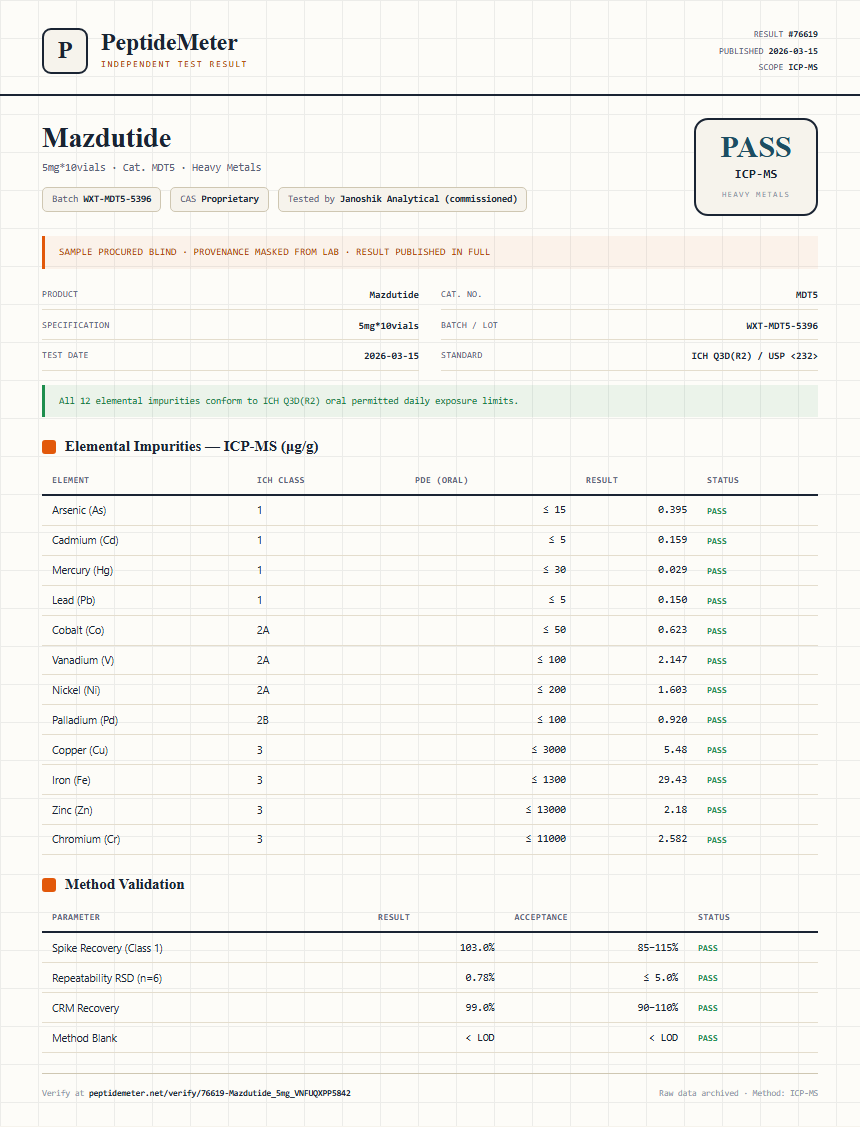
Task: Click the CAS Proprietary chip
Action: (219, 199)
